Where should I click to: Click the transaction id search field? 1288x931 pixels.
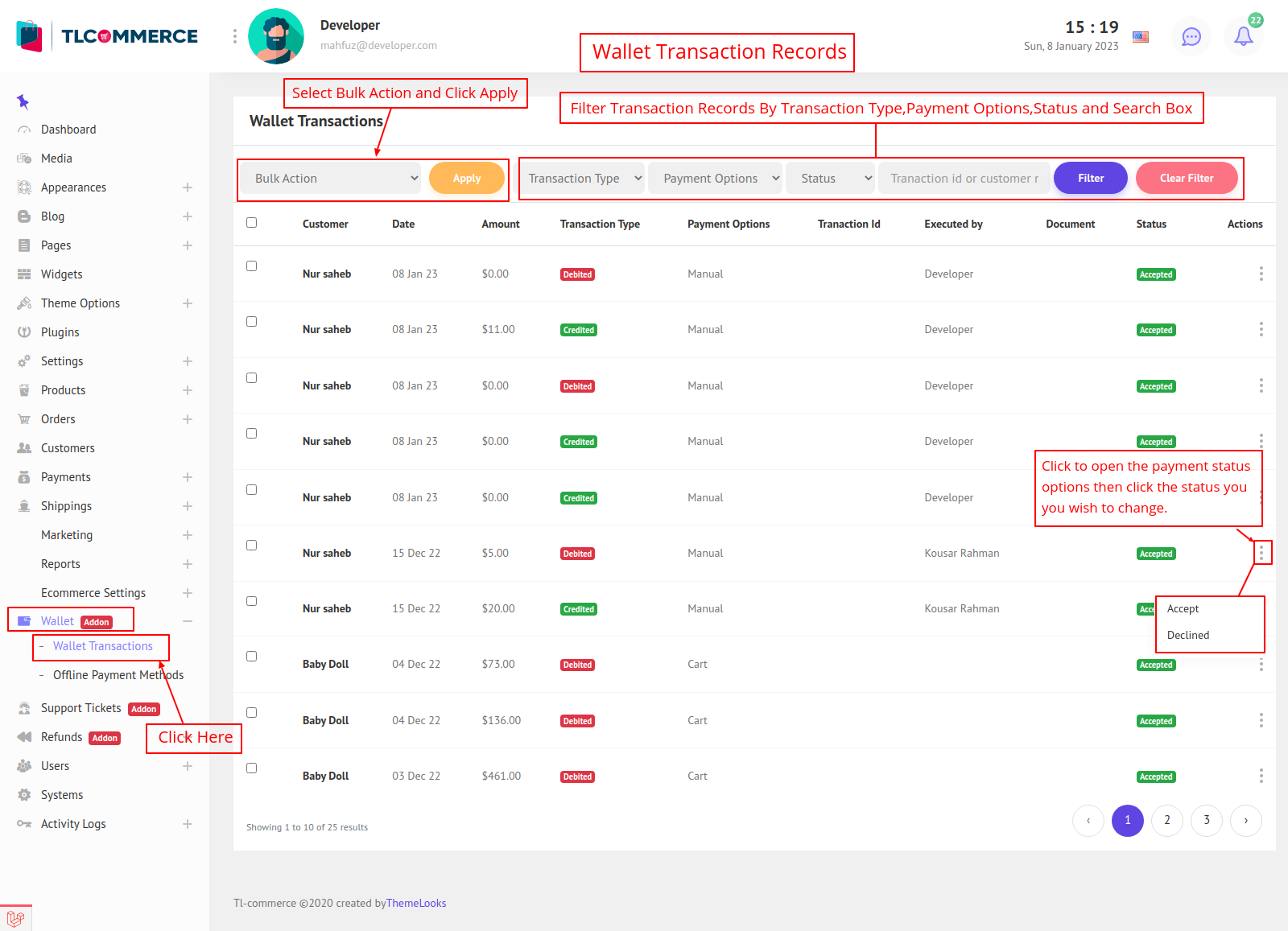tap(964, 179)
